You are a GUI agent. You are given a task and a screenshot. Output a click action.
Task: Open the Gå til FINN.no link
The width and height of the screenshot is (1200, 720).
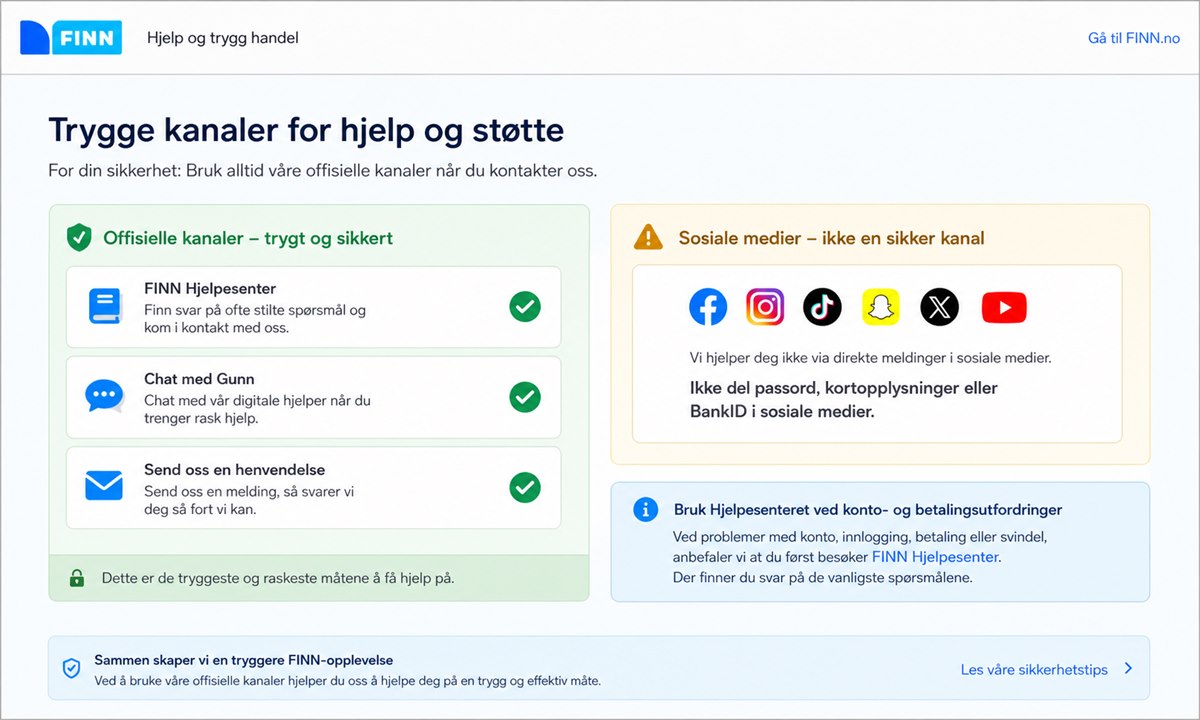[x=1134, y=38]
